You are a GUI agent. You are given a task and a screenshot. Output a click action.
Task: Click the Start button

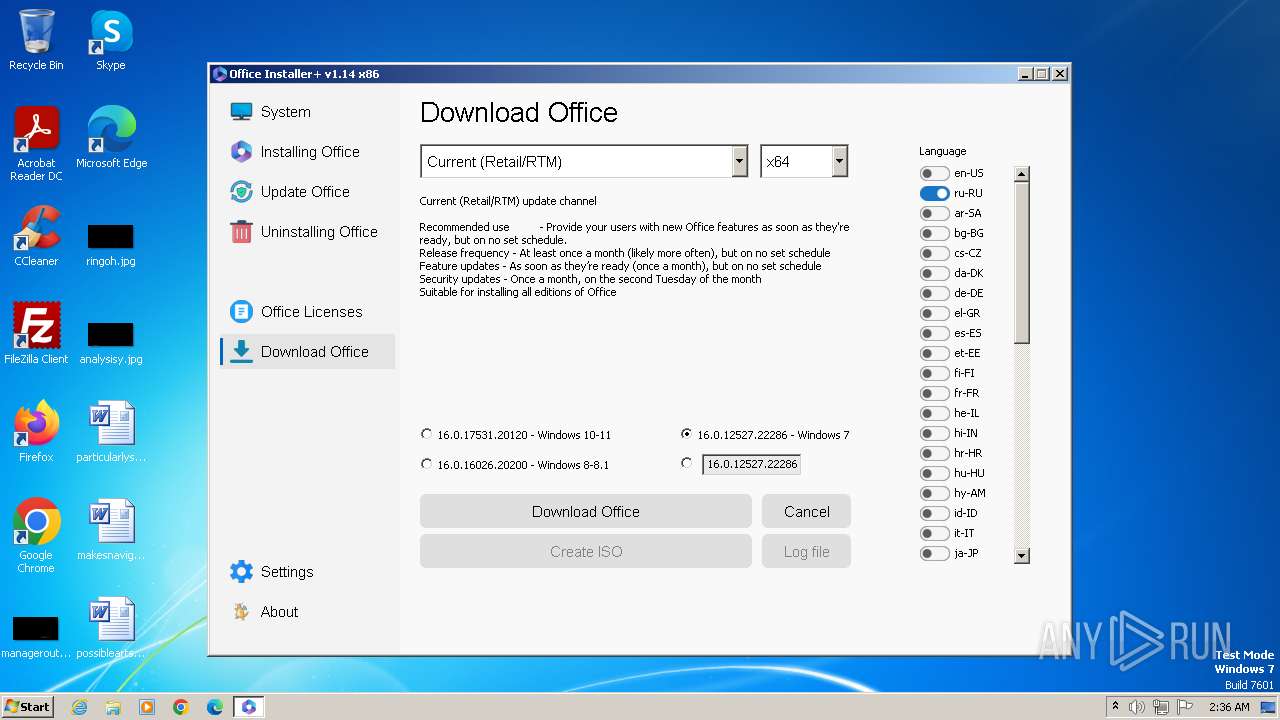(x=28, y=707)
